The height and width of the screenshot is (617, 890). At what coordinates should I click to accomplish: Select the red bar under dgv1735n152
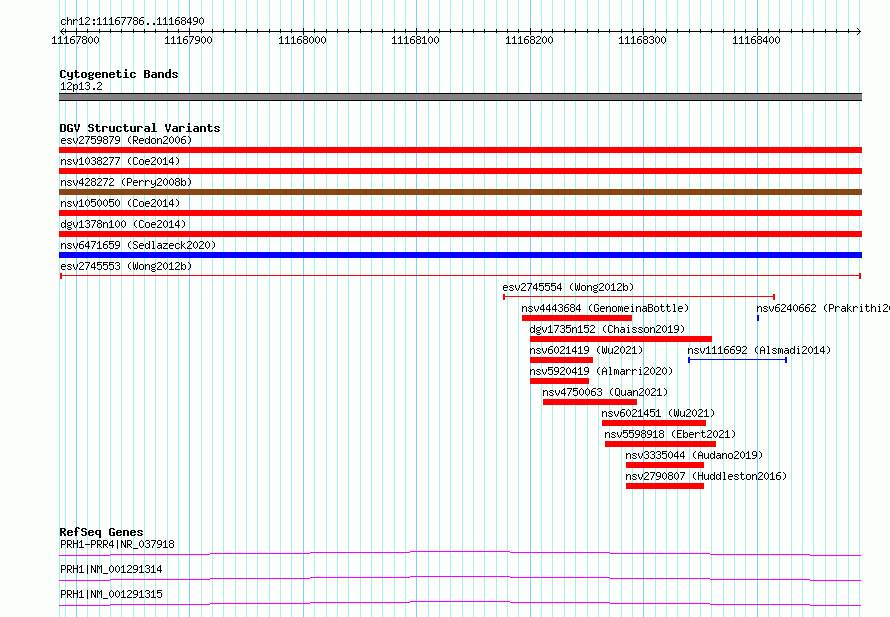[x=621, y=339]
